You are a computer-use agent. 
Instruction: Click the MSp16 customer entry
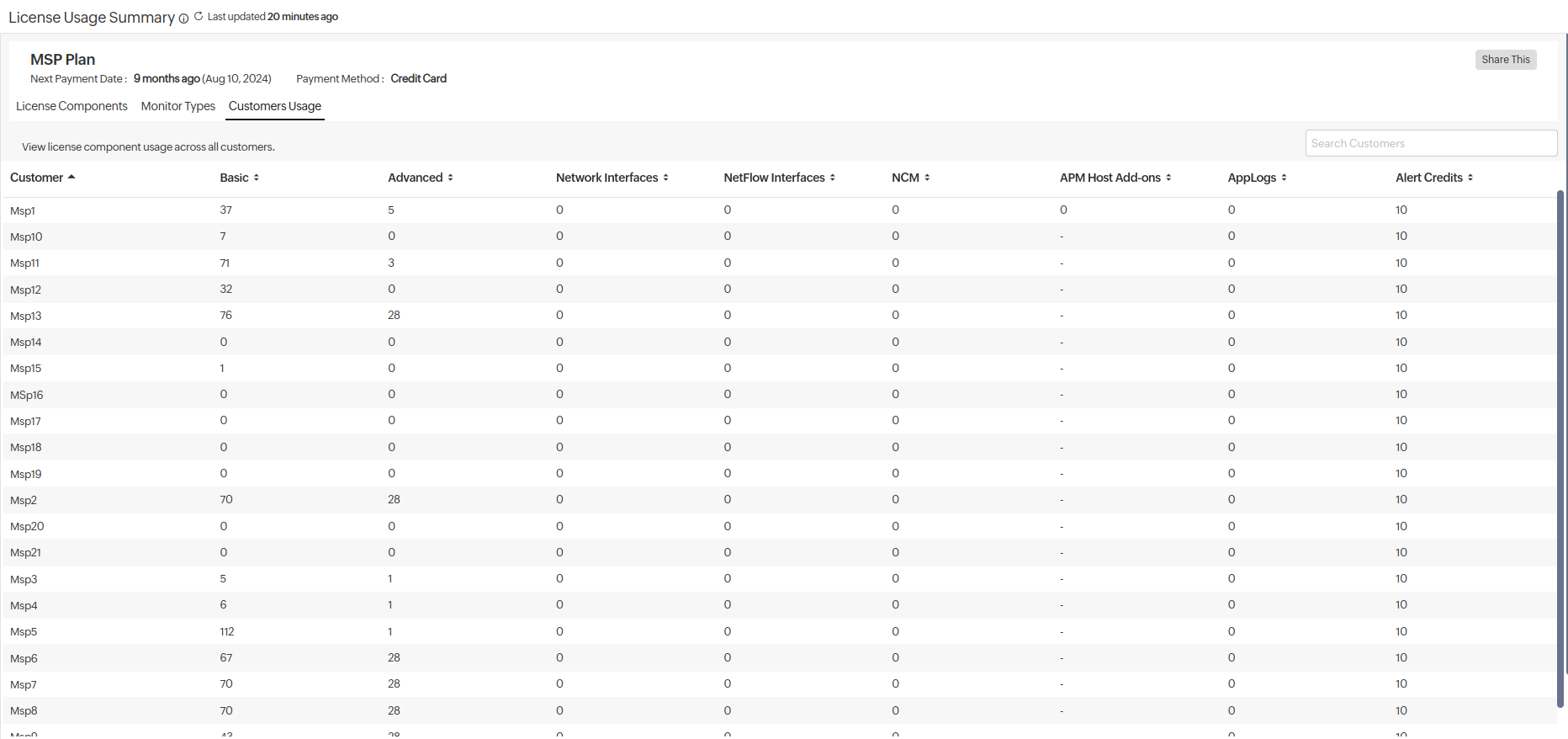coord(27,396)
